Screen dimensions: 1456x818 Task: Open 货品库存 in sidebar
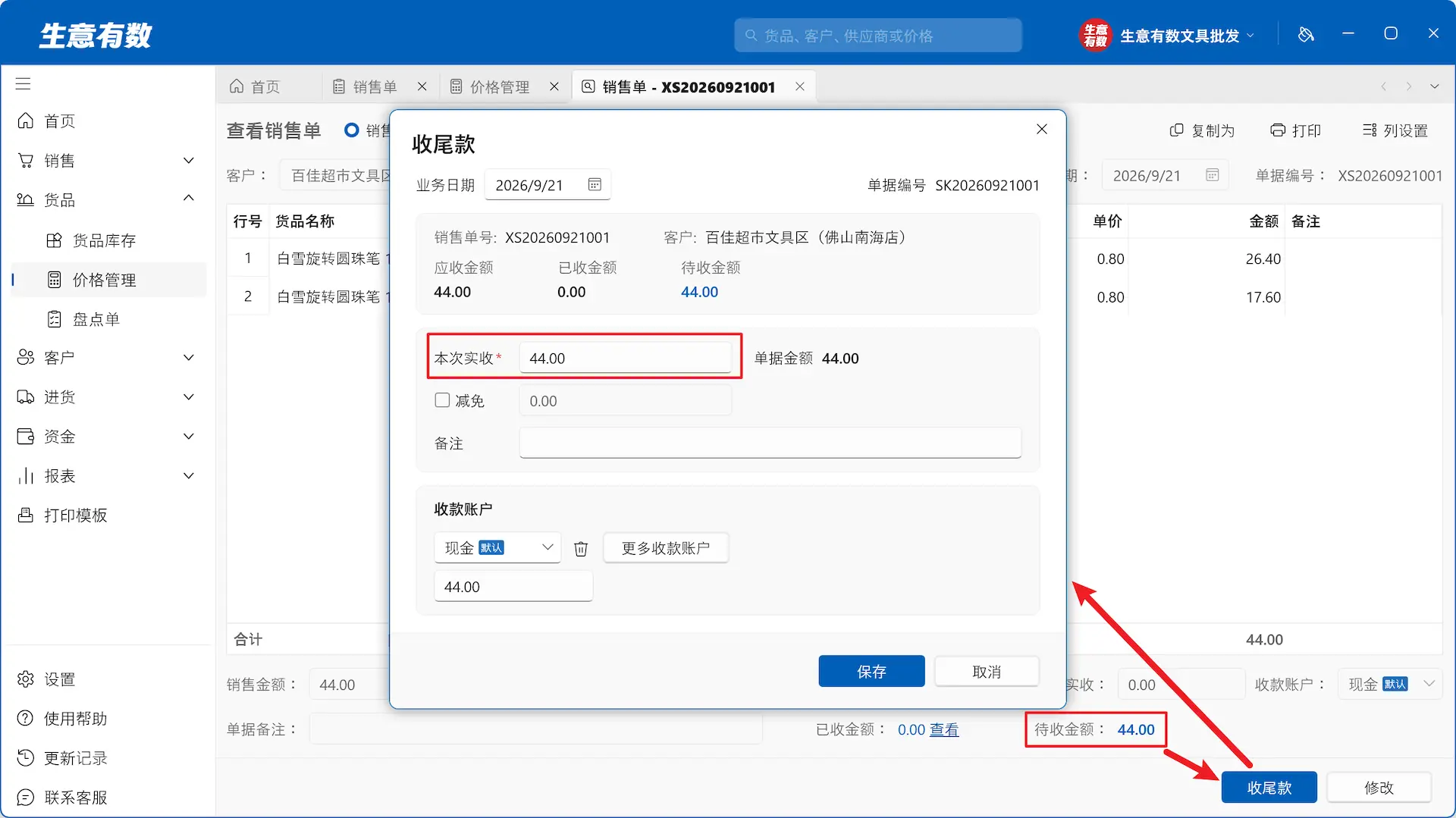106,240
